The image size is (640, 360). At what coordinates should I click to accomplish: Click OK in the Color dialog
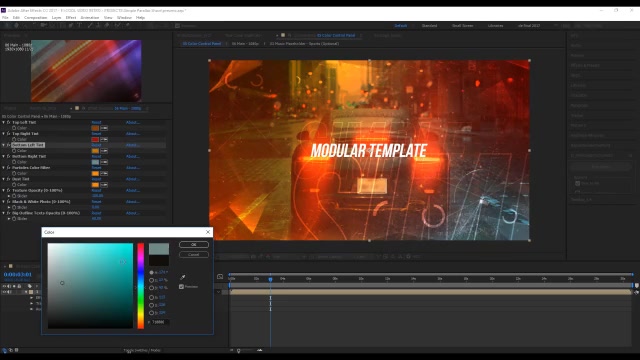[x=194, y=244]
